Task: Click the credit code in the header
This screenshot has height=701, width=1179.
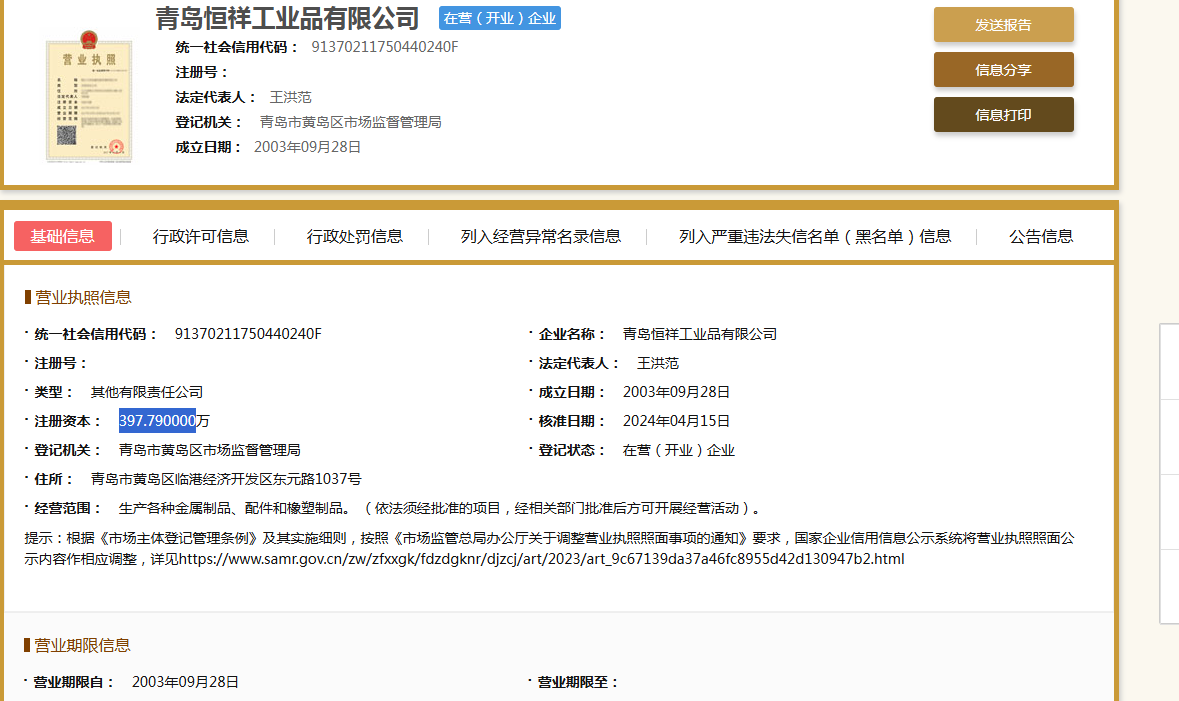Action: pyautogui.click(x=385, y=46)
